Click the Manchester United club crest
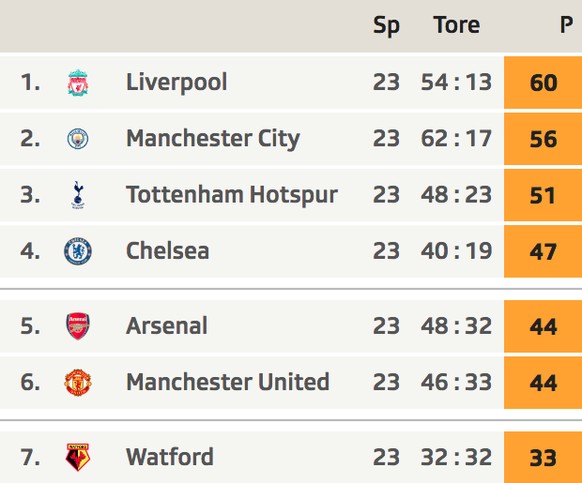 click(x=78, y=382)
